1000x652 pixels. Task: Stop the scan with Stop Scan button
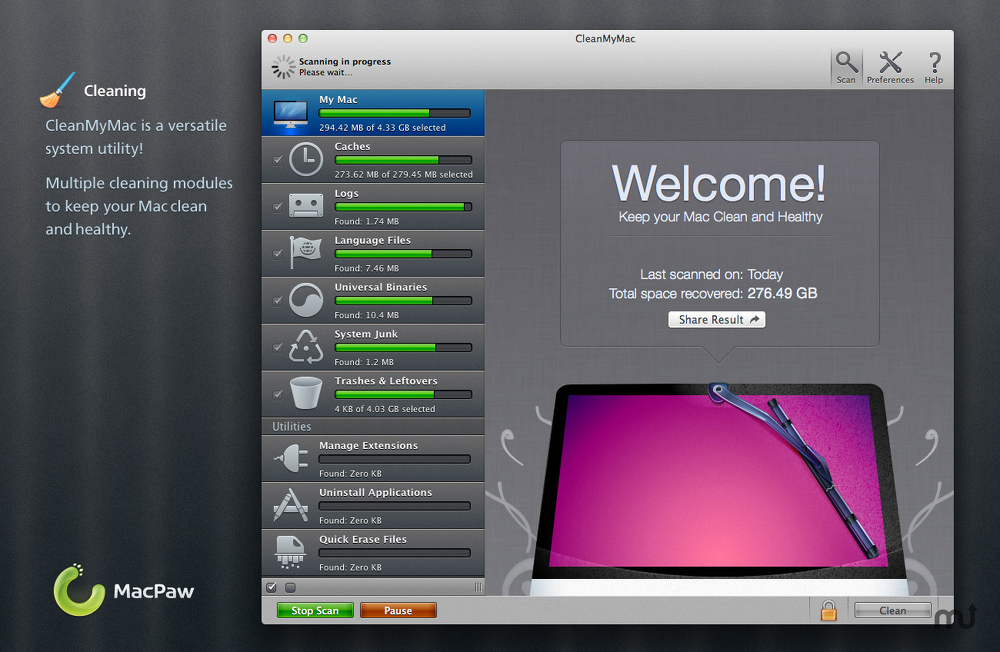(x=315, y=611)
